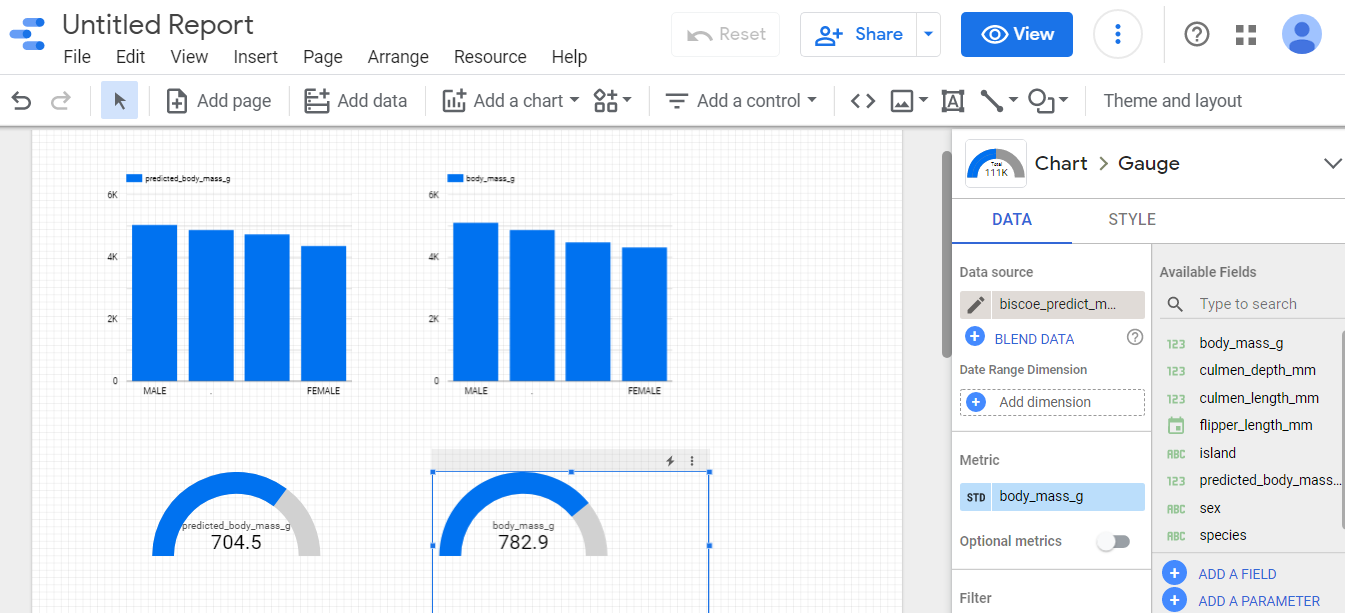Open Google apps grid icon
This screenshot has height=613, width=1345.
[x=1246, y=34]
